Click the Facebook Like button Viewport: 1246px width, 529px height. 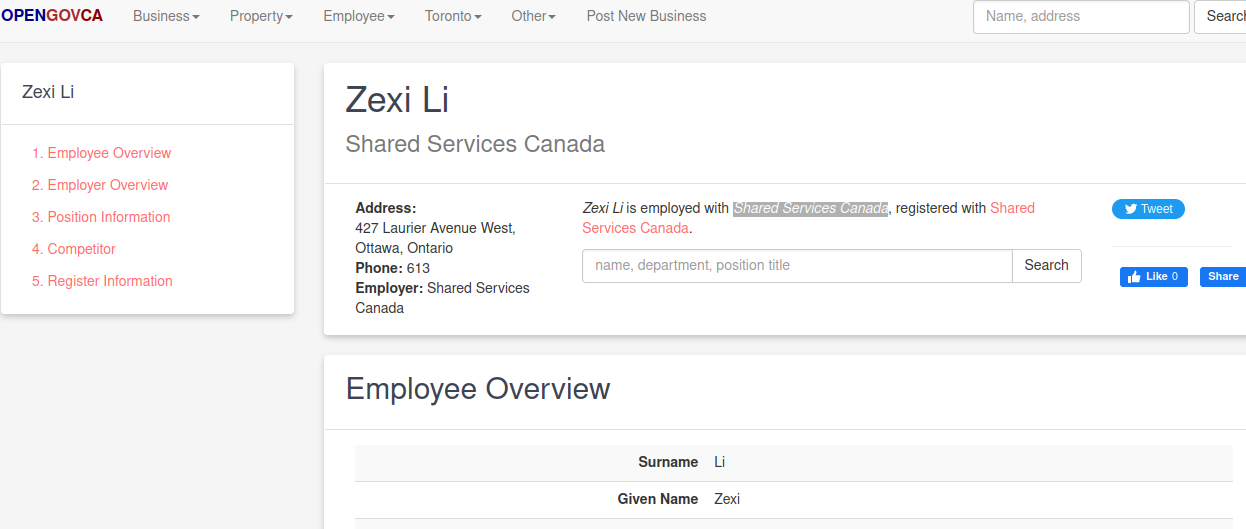[1153, 277]
